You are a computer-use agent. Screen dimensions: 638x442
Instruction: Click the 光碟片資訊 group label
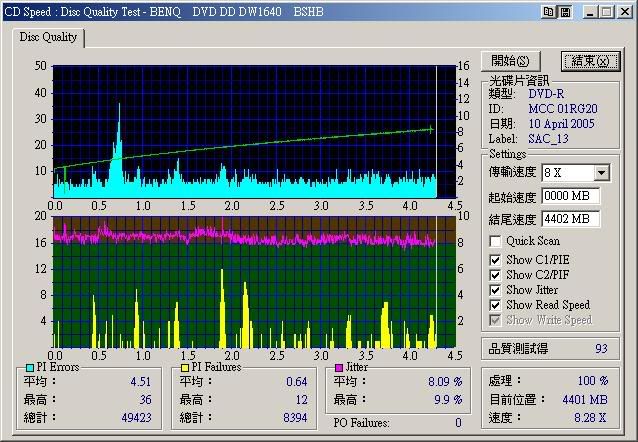pos(519,81)
